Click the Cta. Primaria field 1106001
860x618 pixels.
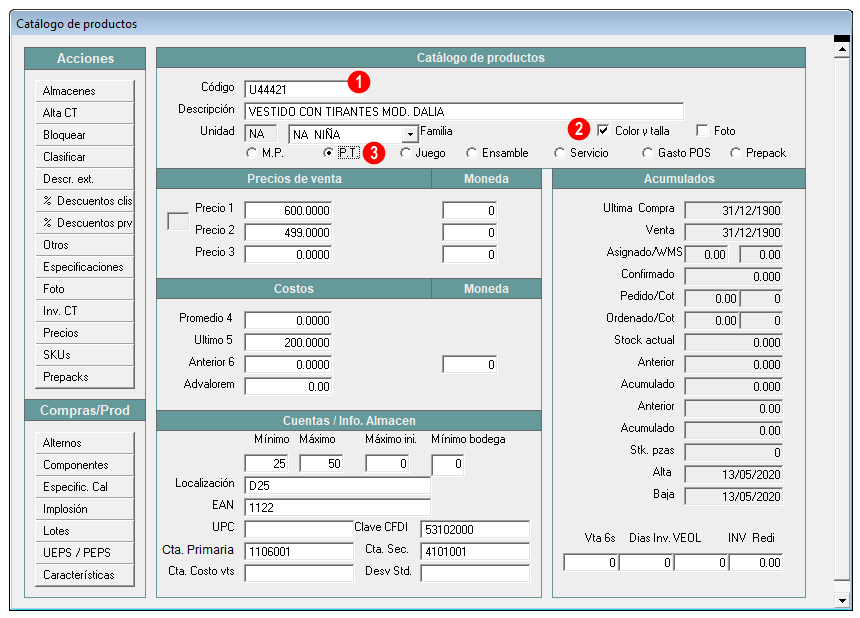[x=299, y=551]
